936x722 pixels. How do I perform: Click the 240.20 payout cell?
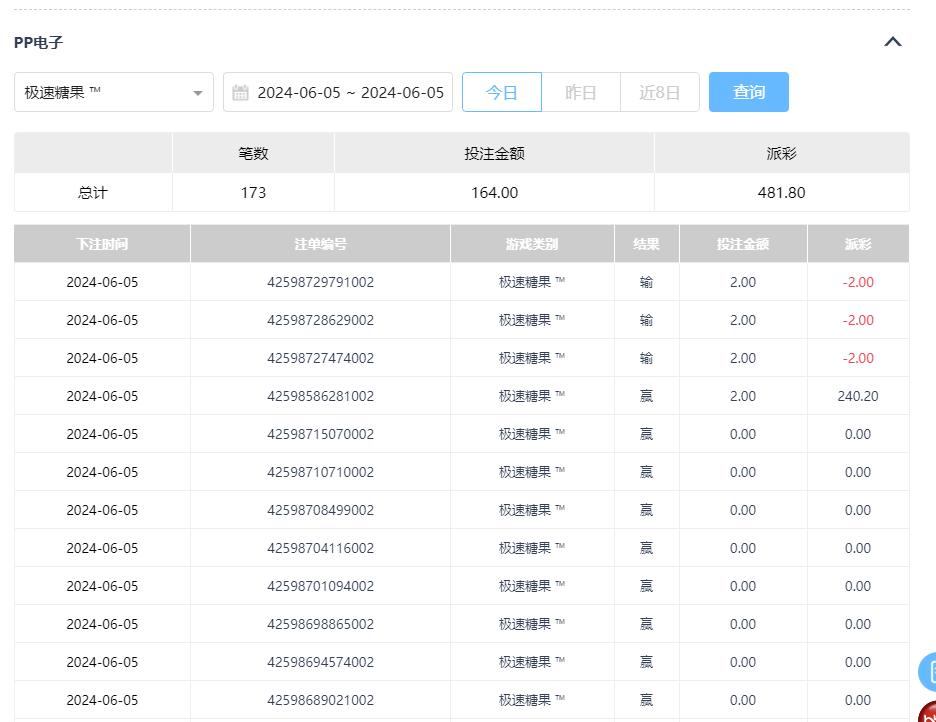click(x=857, y=396)
